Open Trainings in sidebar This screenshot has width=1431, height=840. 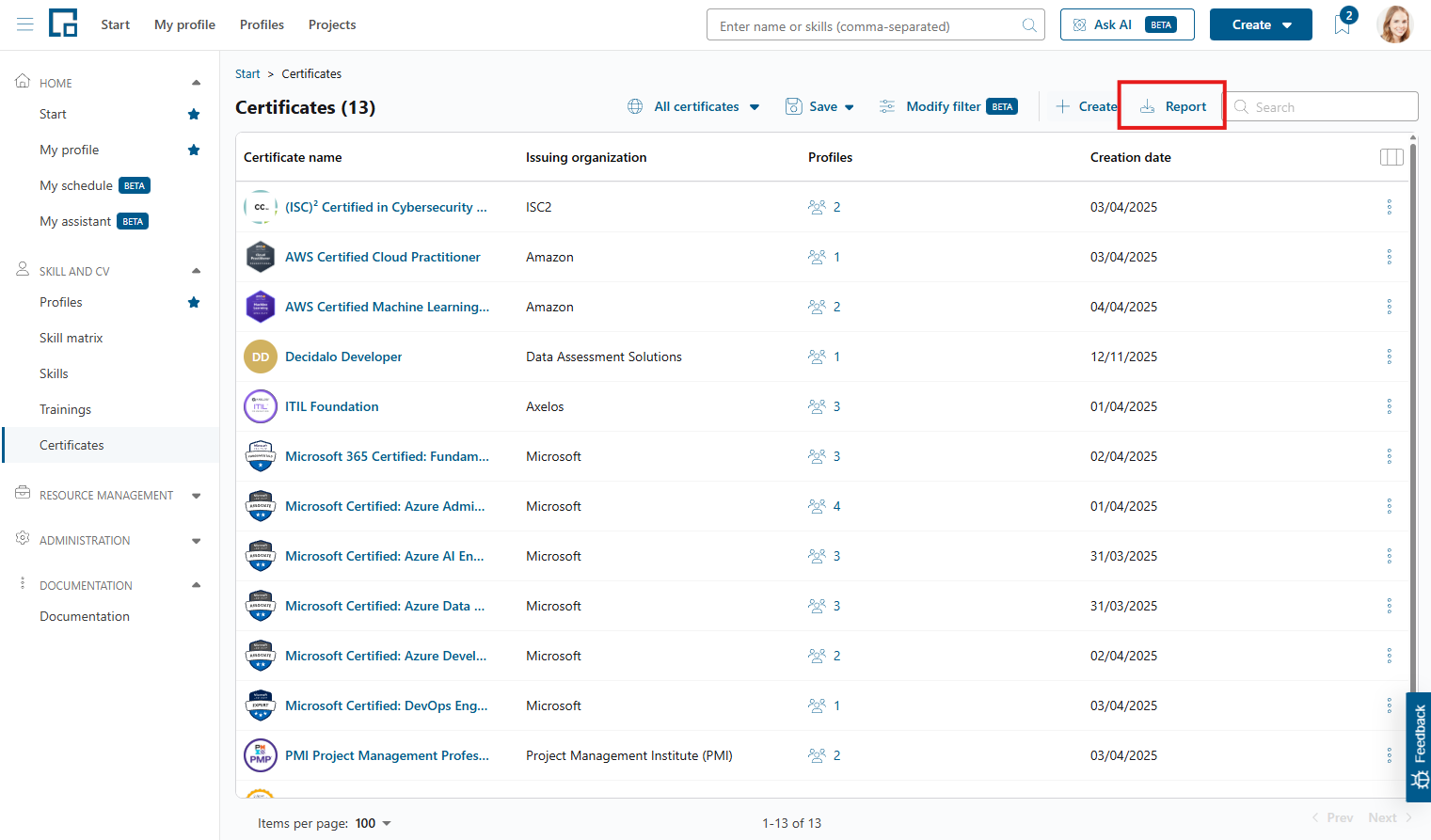click(66, 409)
